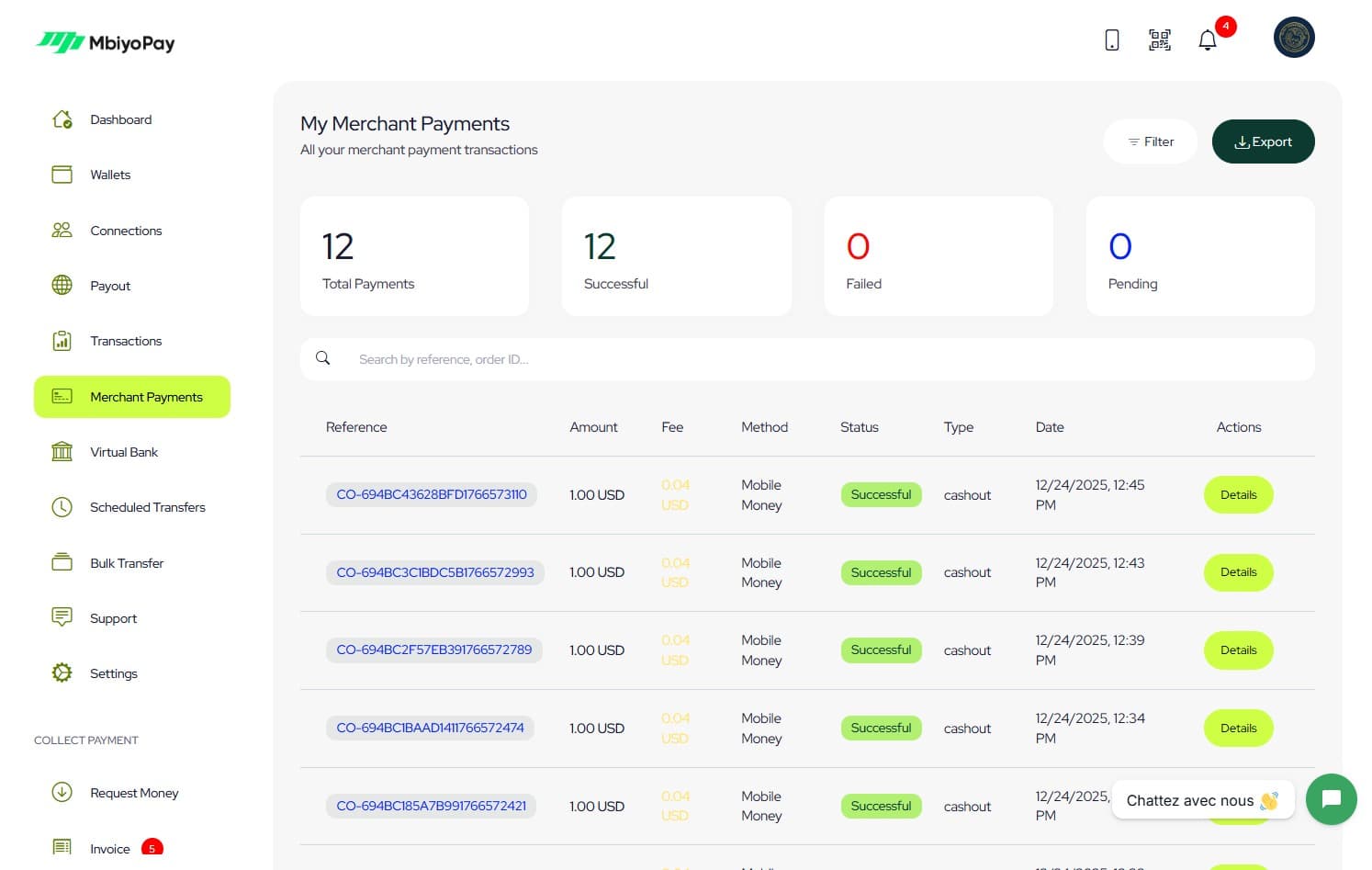Click reference CO-694BC1BAAD1411766572474
This screenshot has height=870, width=1372.
point(430,728)
